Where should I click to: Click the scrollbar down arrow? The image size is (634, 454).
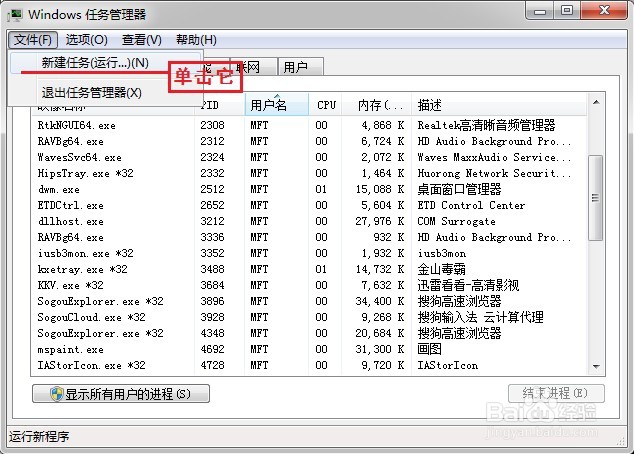[596, 366]
